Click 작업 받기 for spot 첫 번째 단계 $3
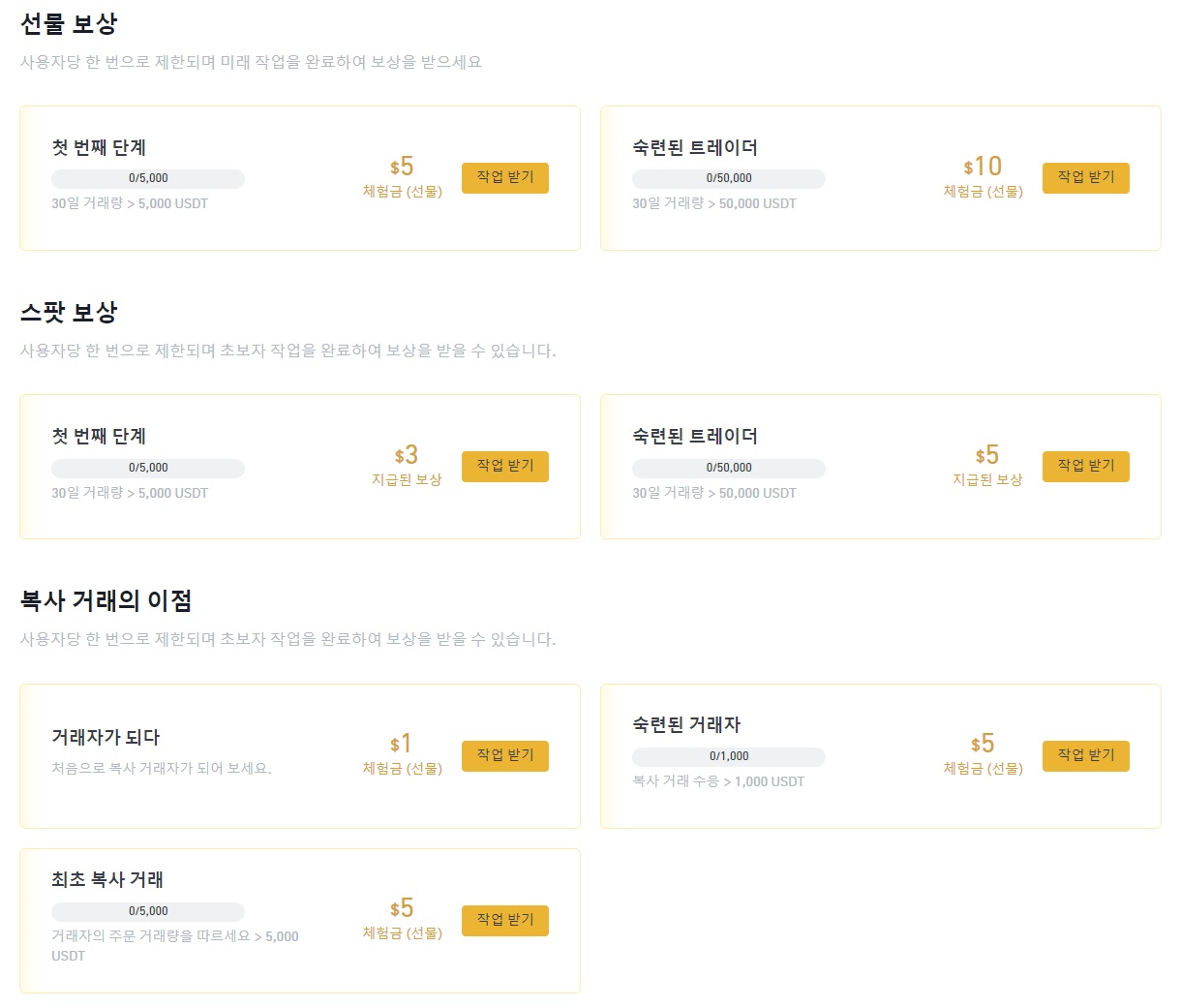Screen dimensions: 1180x1008 click(x=505, y=467)
